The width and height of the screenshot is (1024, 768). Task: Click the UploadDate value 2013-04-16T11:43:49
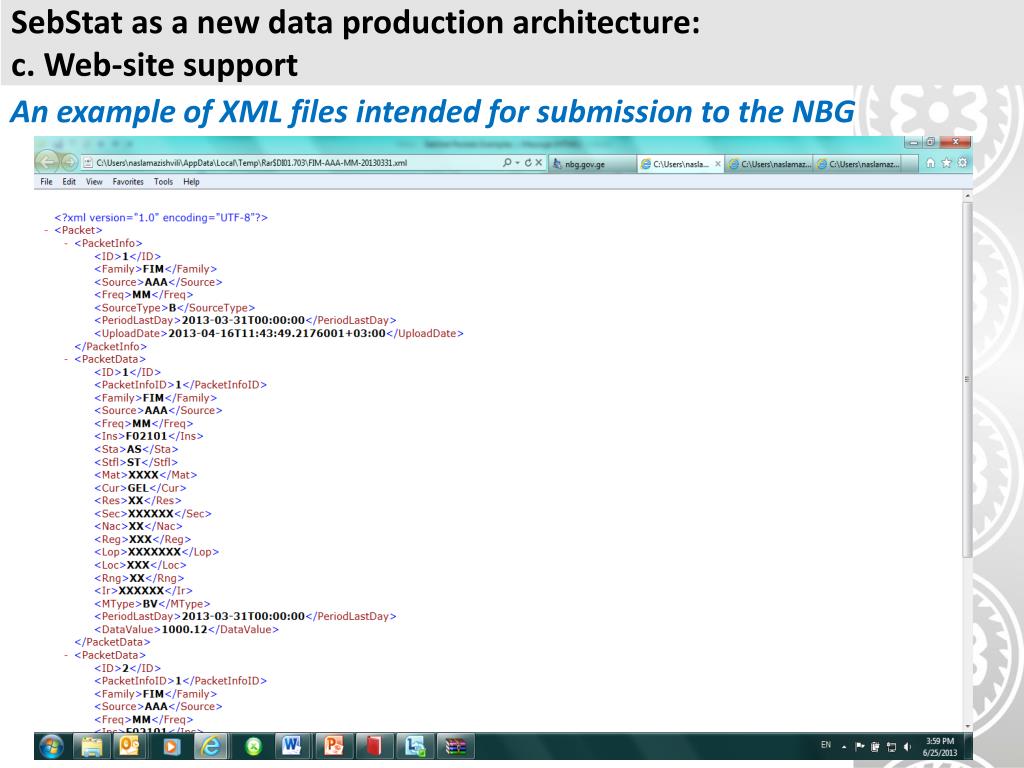coord(277,333)
